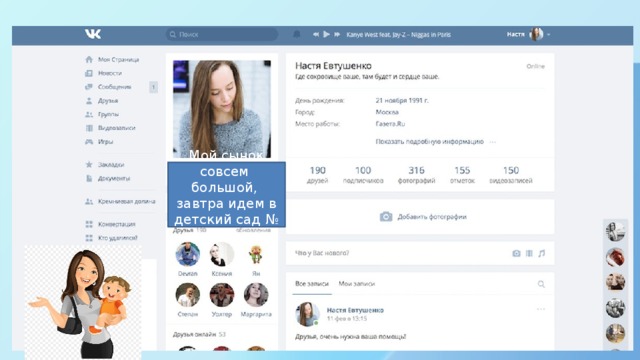The height and width of the screenshot is (360, 640).
Task: Open the Kanye West track title
Action: pos(398,35)
